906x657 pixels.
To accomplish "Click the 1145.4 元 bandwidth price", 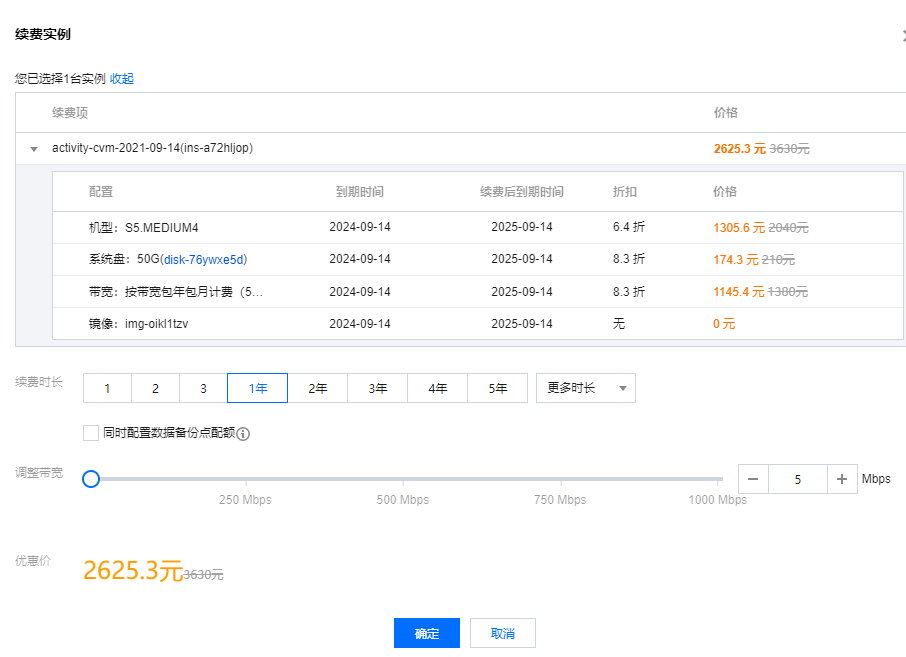I will (x=739, y=292).
